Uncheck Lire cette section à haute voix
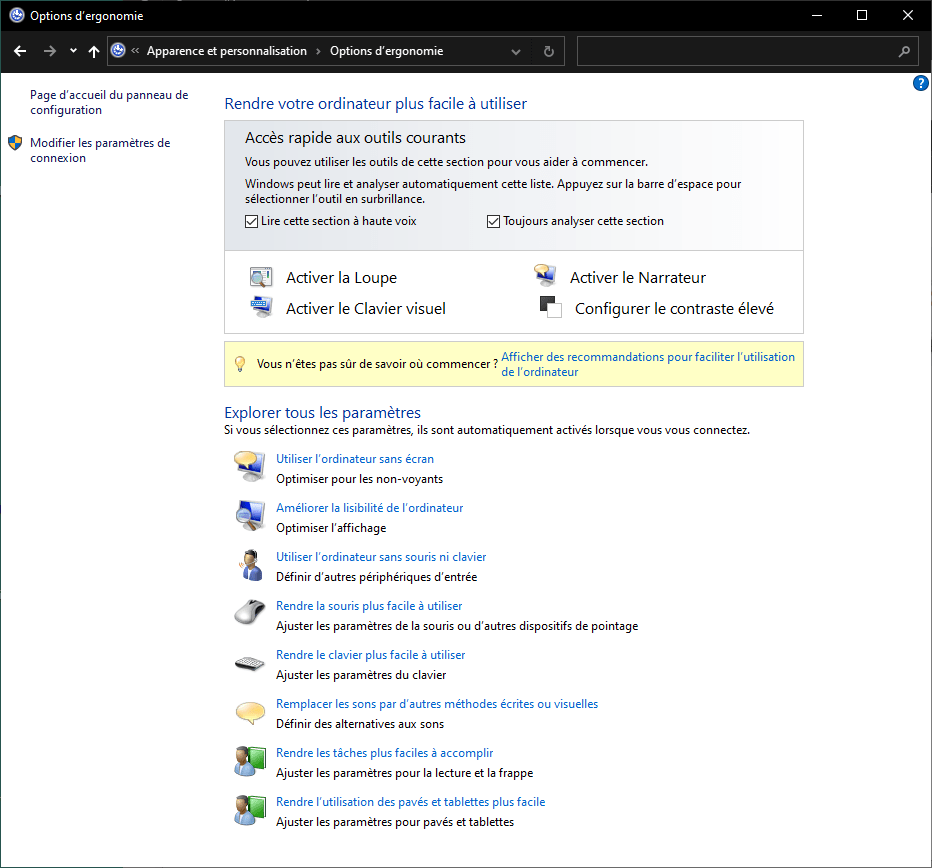The height and width of the screenshot is (868, 932). coord(251,221)
